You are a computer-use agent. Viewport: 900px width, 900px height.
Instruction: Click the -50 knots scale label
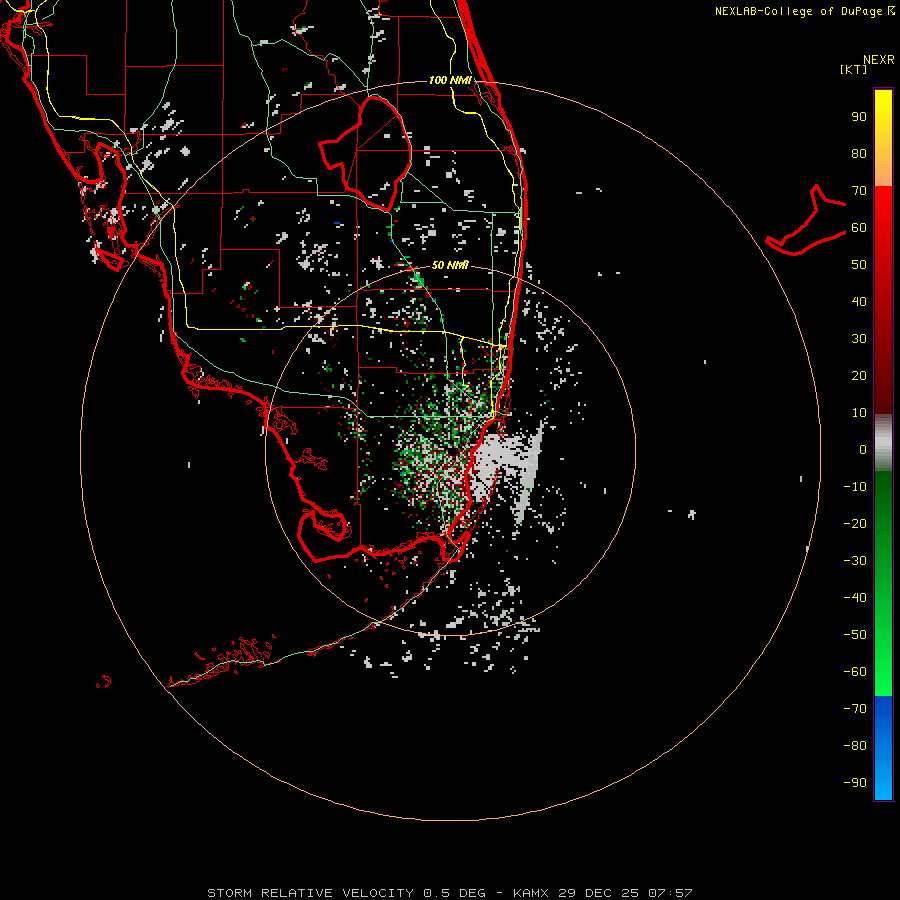pyautogui.click(x=855, y=634)
